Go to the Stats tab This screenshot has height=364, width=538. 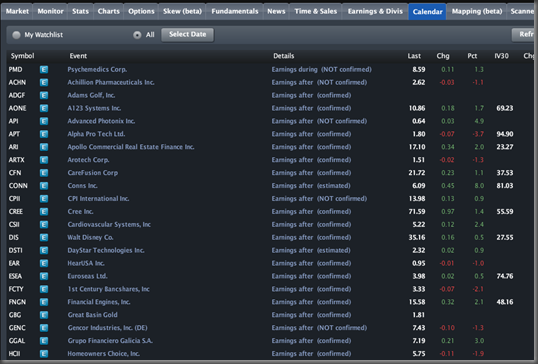(x=80, y=11)
